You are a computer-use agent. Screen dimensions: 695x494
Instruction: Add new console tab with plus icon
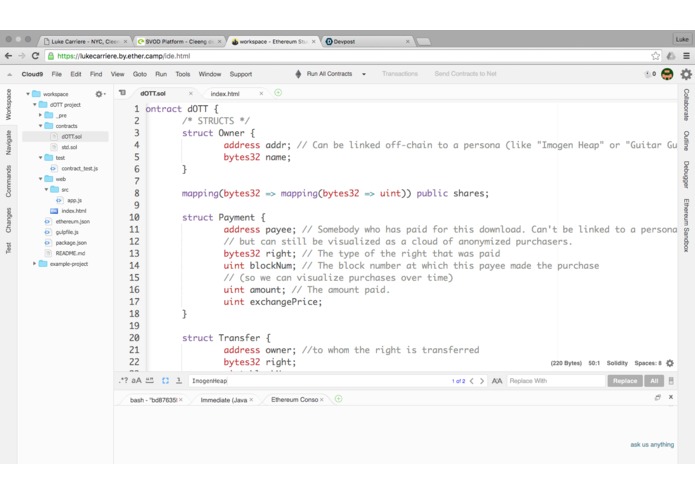[x=338, y=399]
